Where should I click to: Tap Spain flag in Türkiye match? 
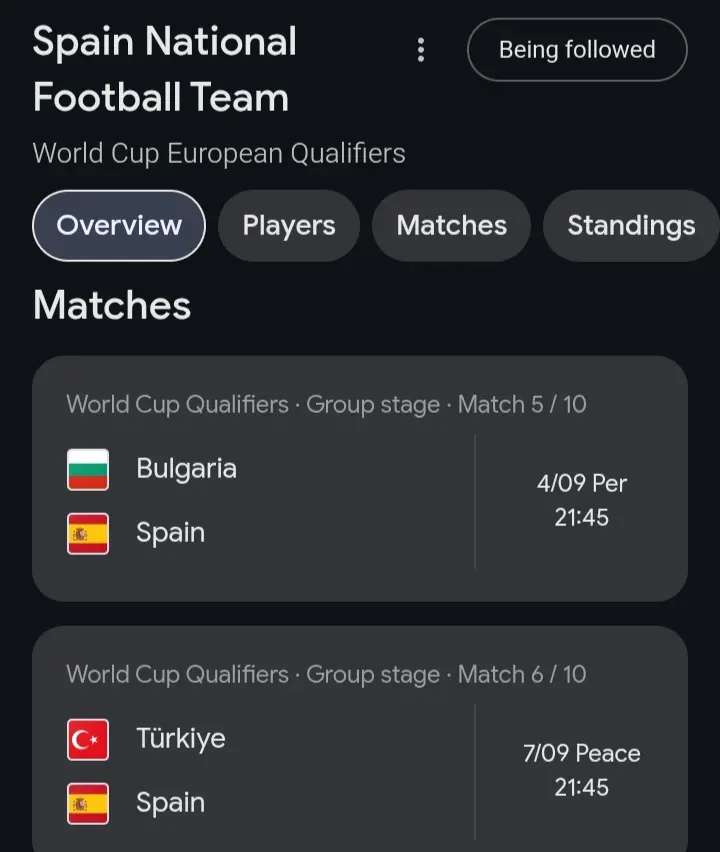(x=88, y=804)
